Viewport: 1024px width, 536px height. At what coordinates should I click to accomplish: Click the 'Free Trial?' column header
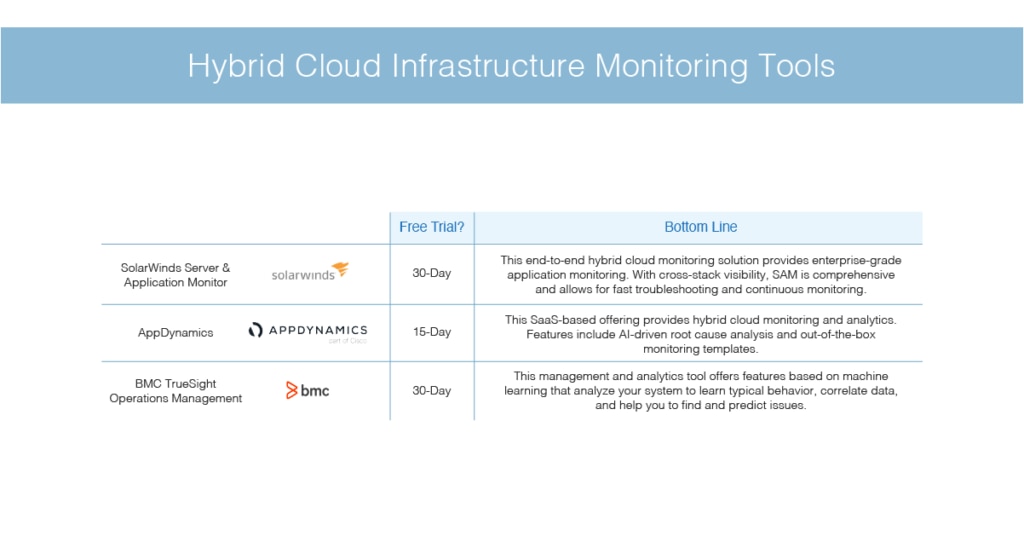432,227
